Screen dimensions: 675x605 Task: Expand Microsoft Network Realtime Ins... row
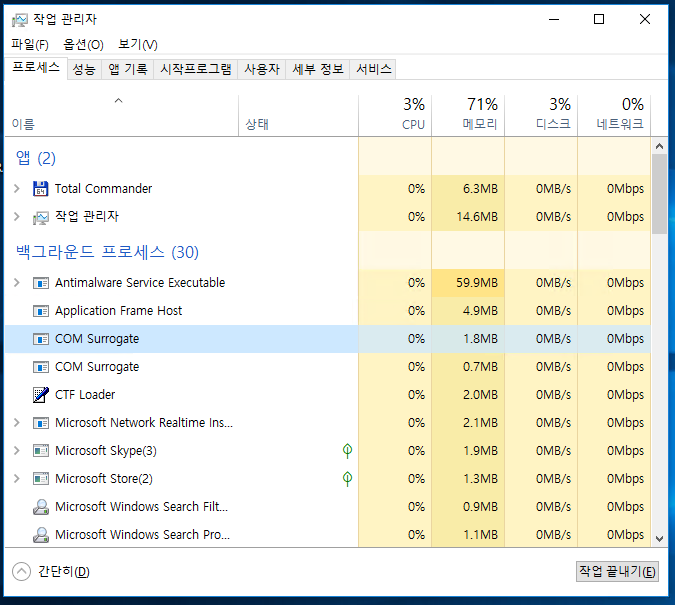pos(17,423)
